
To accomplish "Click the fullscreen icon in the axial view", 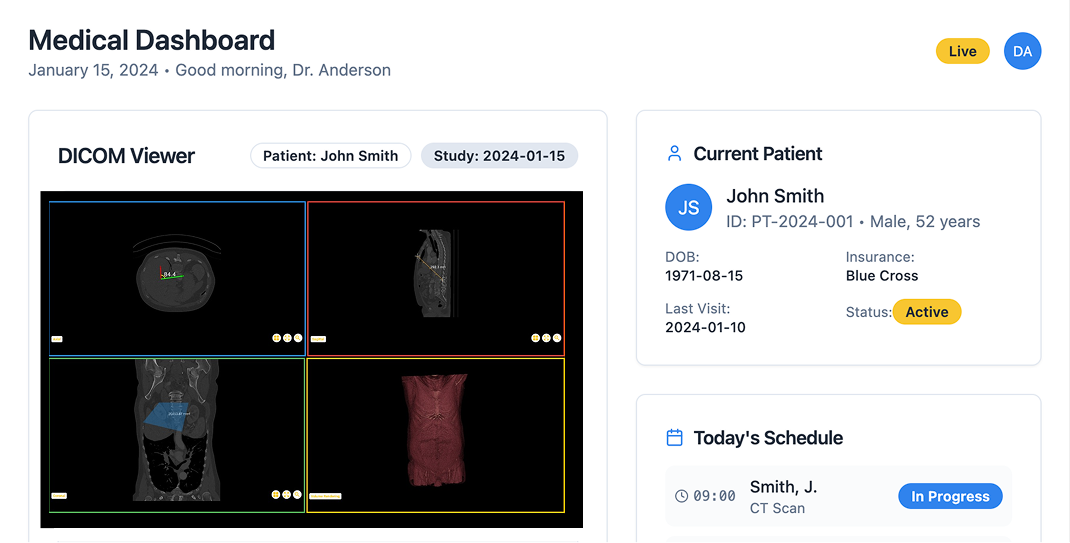I will 287,338.
